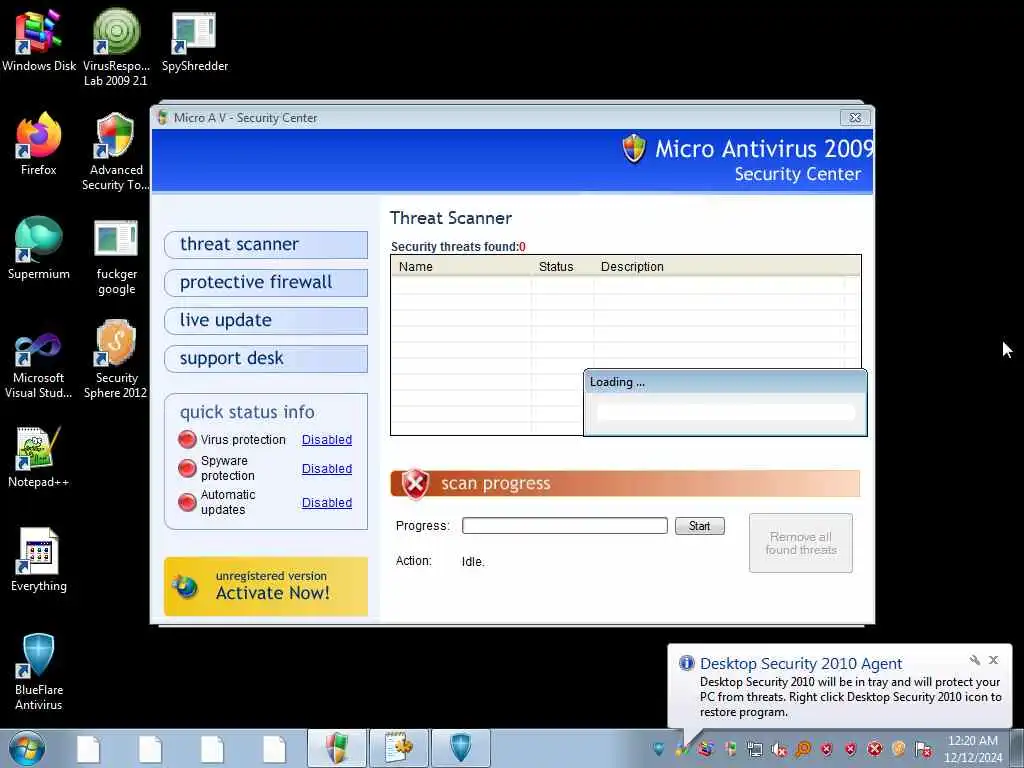Click the Windows Start orb

pos(26,748)
